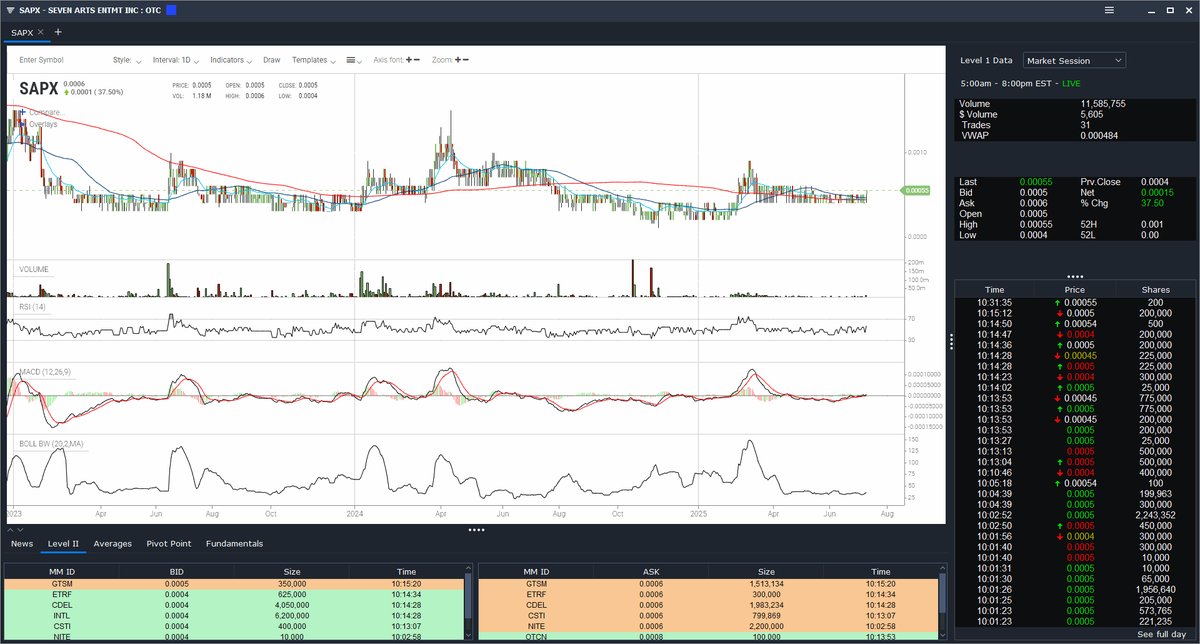This screenshot has height=644, width=1200.
Task: Open the hamburger menu in the title bar
Action: (1109, 10)
